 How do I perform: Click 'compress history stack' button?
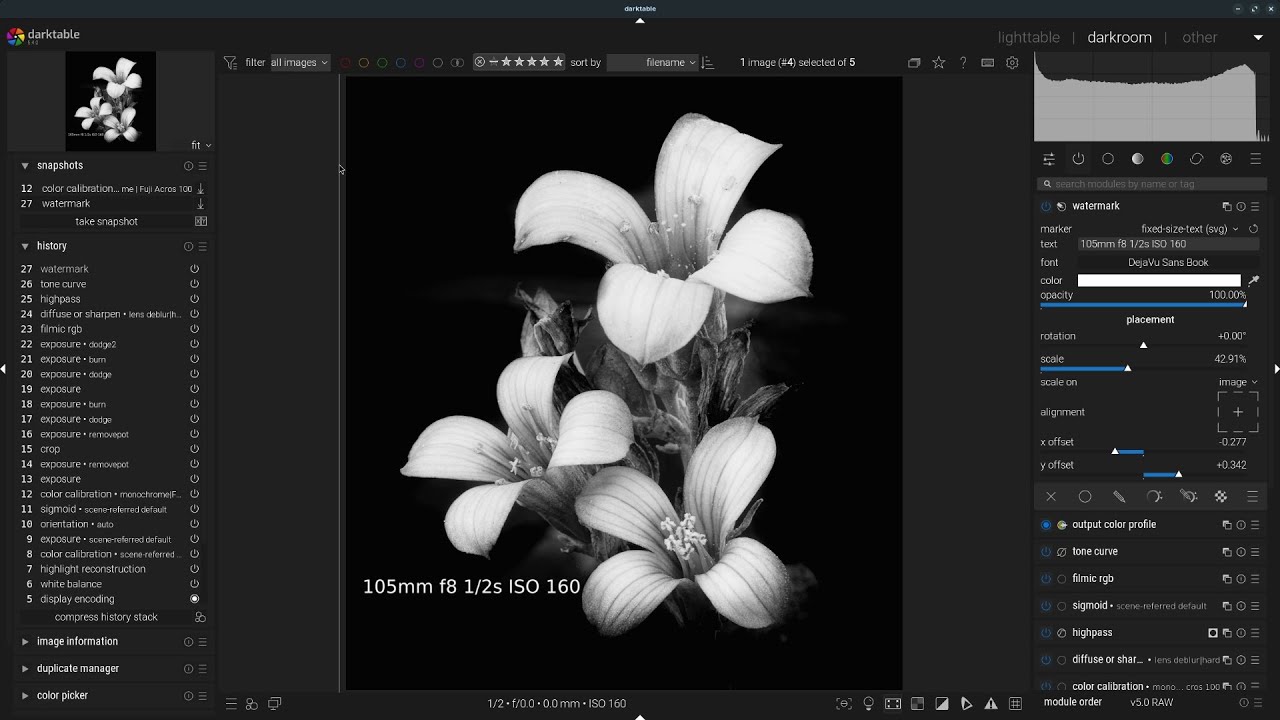point(106,618)
